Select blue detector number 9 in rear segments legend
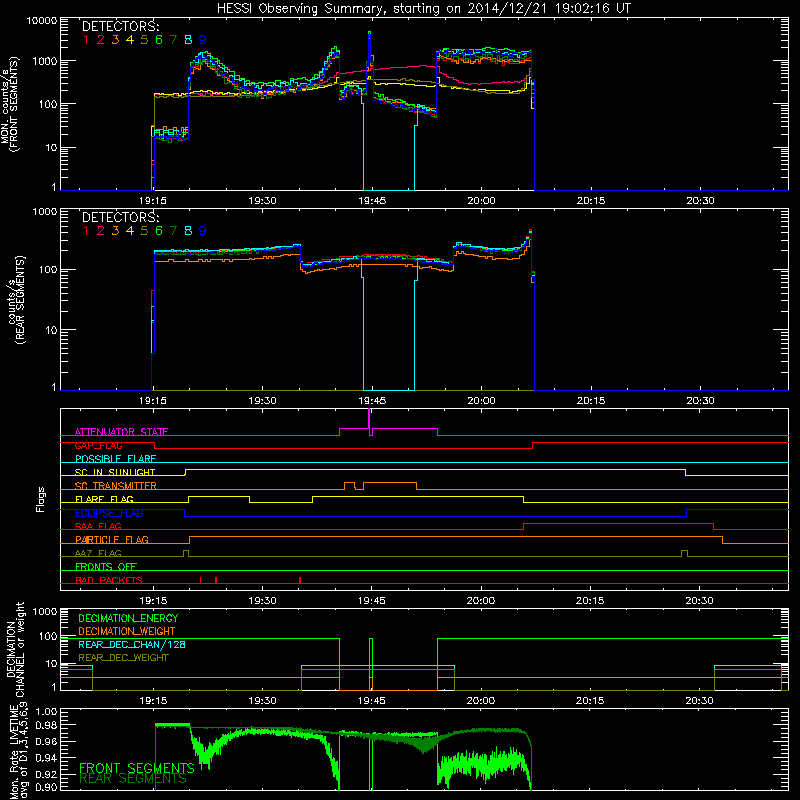800x800 pixels. click(x=203, y=231)
